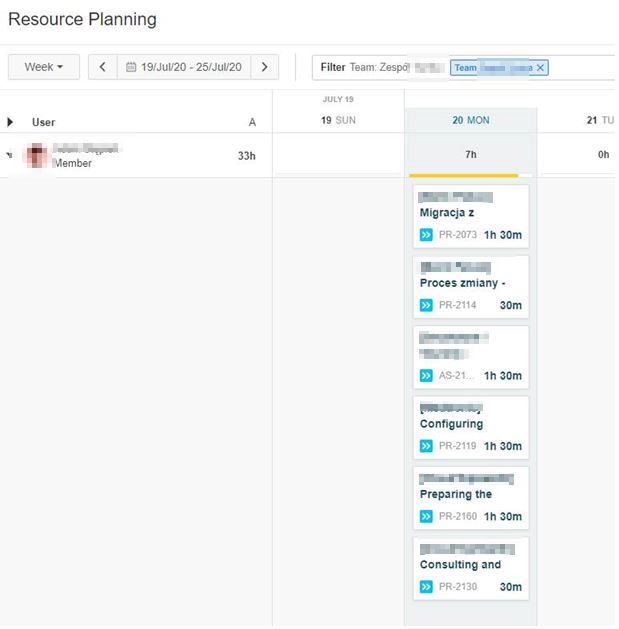
Task: Open PR-2114 issue link
Action: click(x=457, y=305)
